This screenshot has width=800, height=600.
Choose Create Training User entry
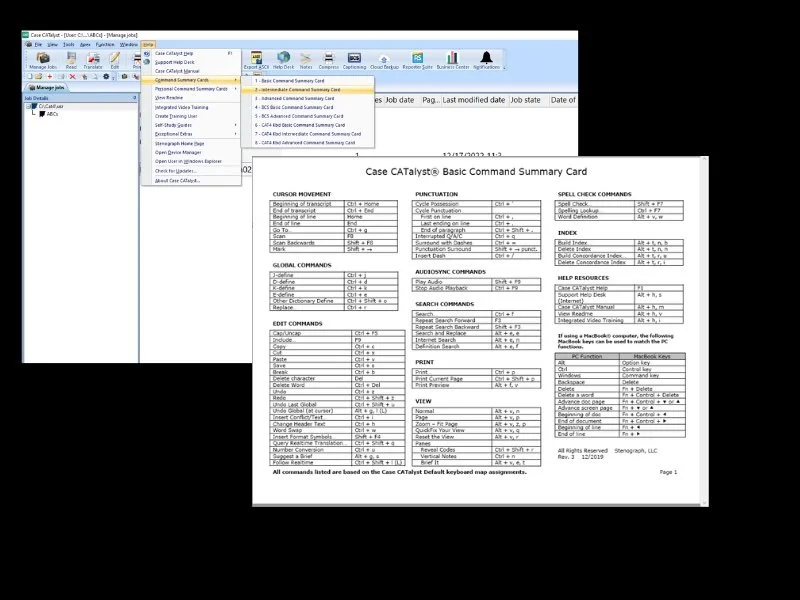[191, 116]
